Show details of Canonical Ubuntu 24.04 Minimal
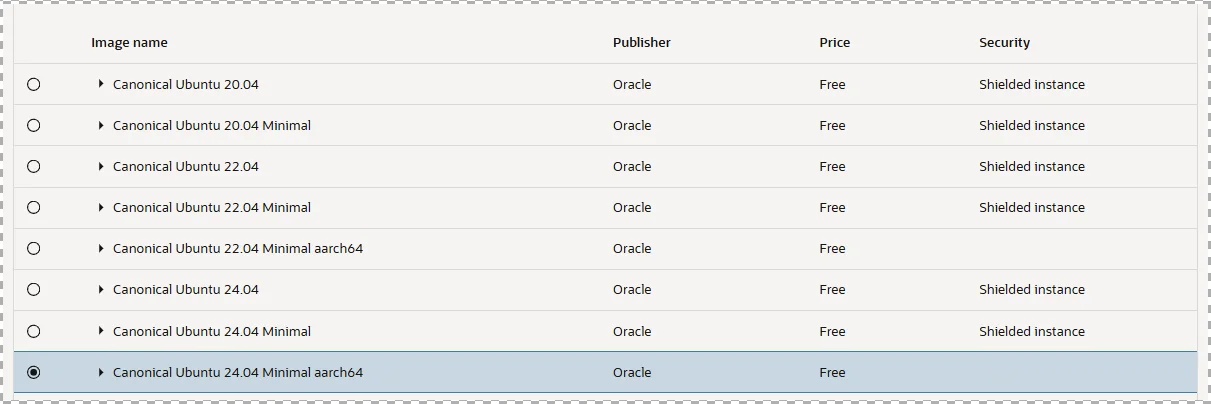The width and height of the screenshot is (1211, 404). click(x=101, y=331)
